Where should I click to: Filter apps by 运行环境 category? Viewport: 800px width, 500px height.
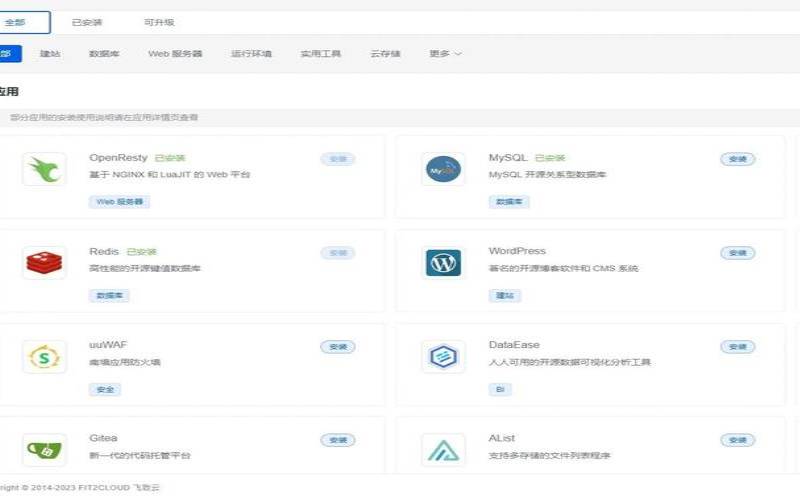pos(251,54)
